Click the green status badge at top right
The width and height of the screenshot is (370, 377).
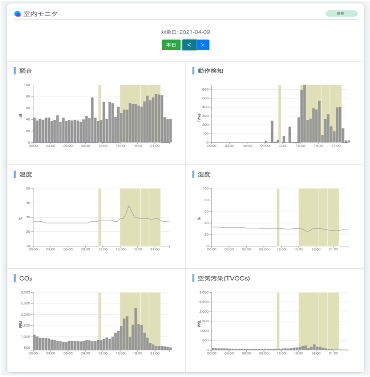[341, 14]
